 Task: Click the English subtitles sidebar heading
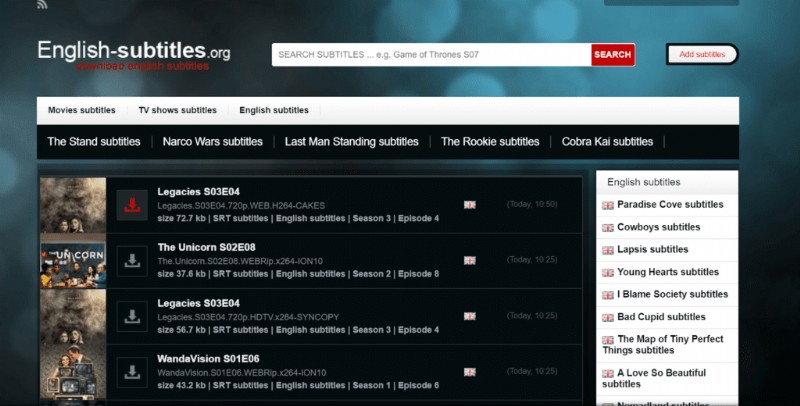643,182
